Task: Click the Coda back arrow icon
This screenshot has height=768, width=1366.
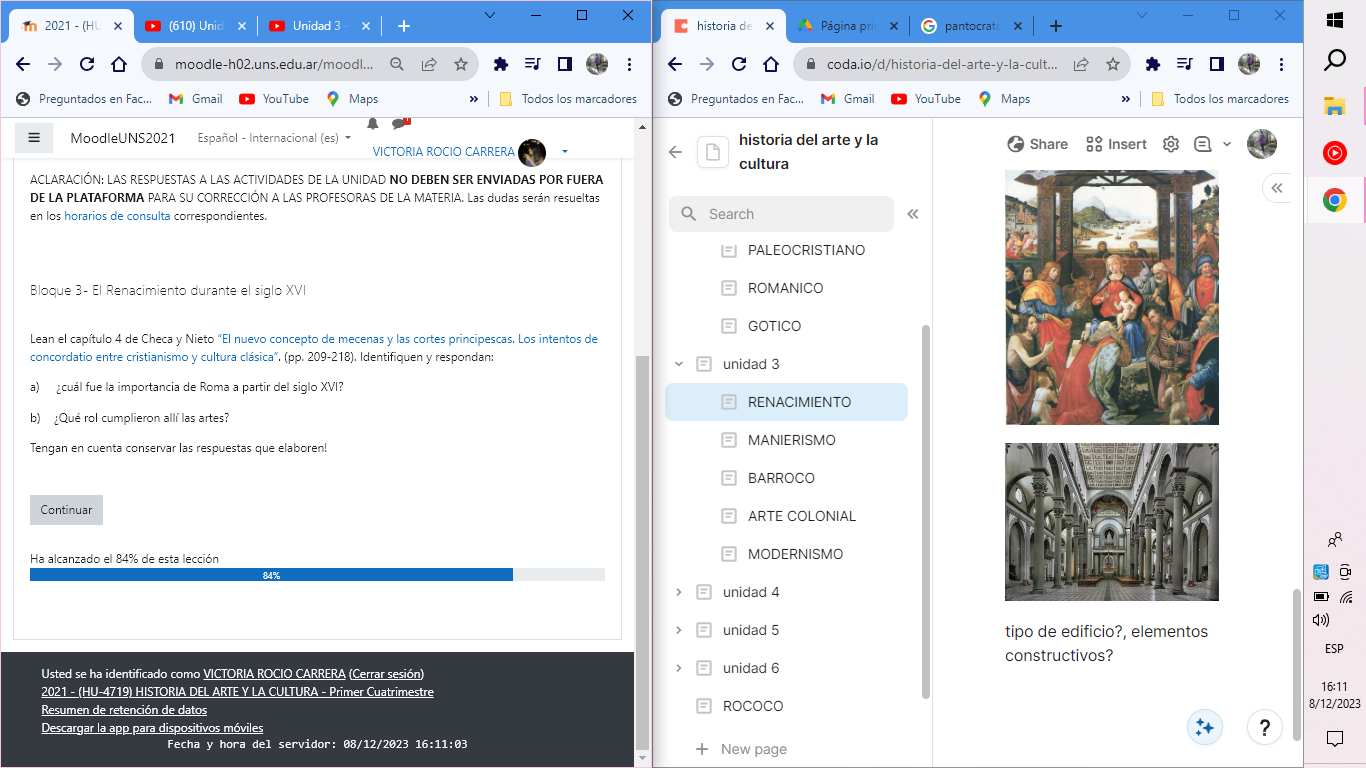Action: [x=675, y=152]
